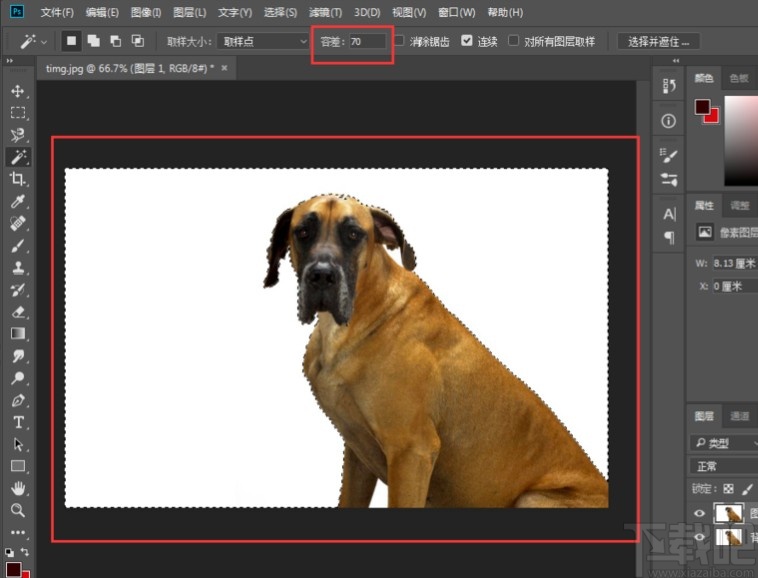Select the Move tool

point(18,91)
